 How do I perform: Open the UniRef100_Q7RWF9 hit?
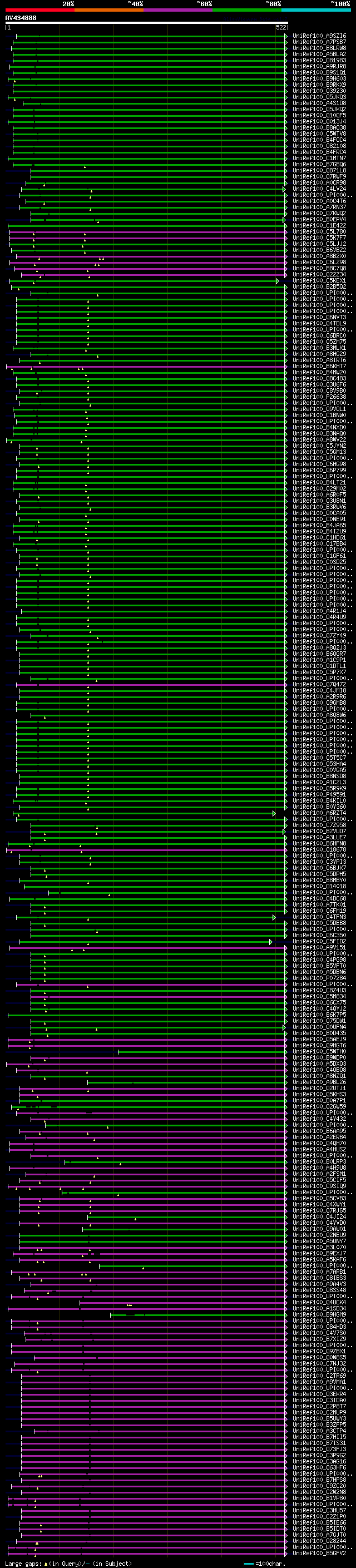(319, 176)
